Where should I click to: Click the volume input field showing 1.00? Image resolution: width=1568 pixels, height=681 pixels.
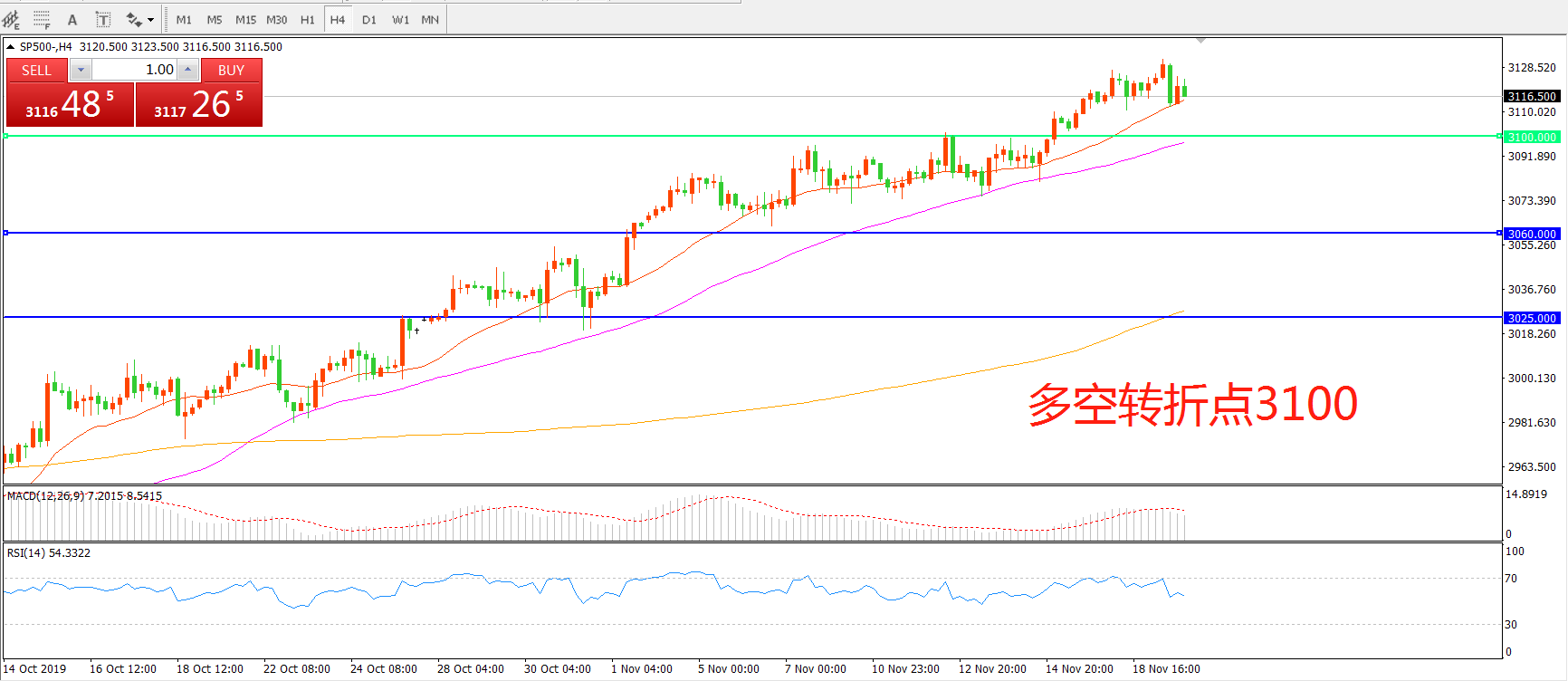134,70
